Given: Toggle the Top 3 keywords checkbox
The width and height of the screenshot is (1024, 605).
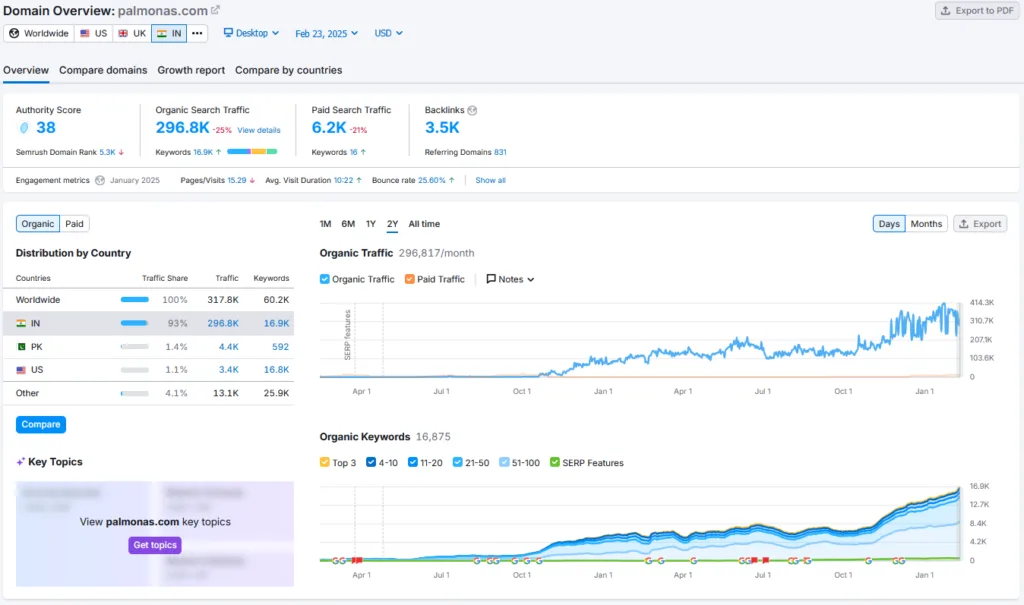Looking at the screenshot, I should (325, 463).
